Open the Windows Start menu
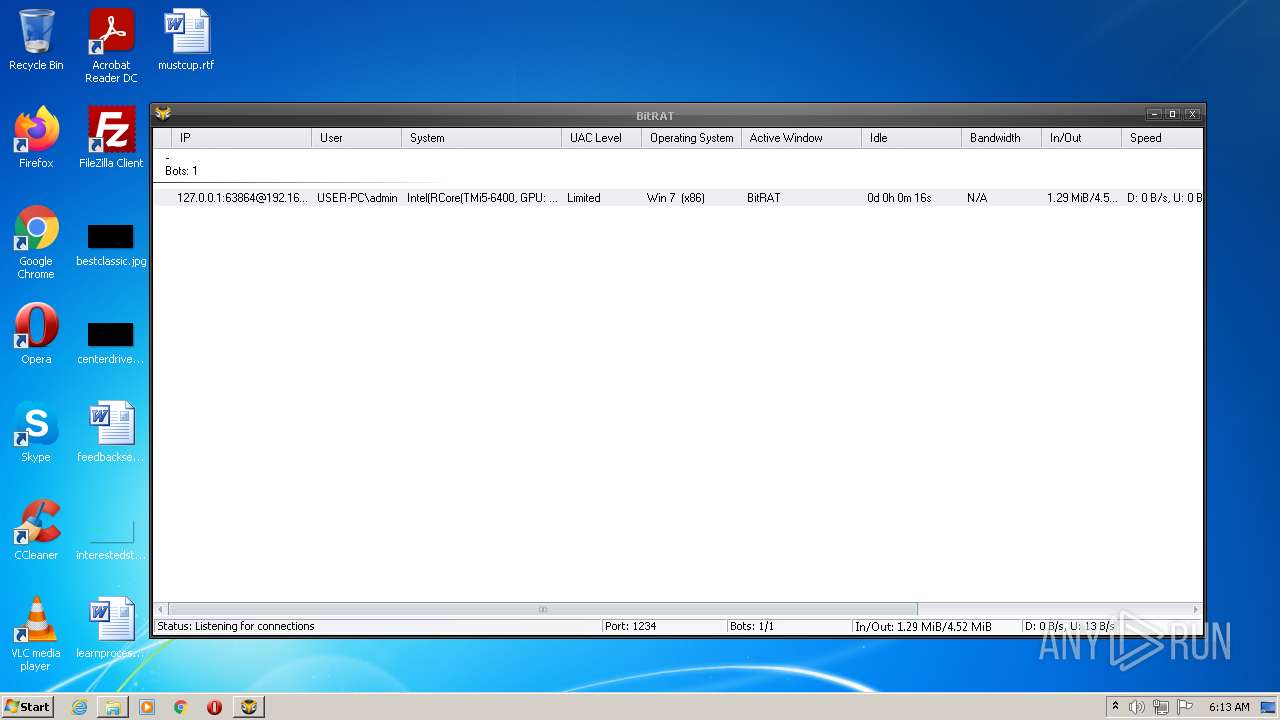The height and width of the screenshot is (720, 1280). (27, 707)
